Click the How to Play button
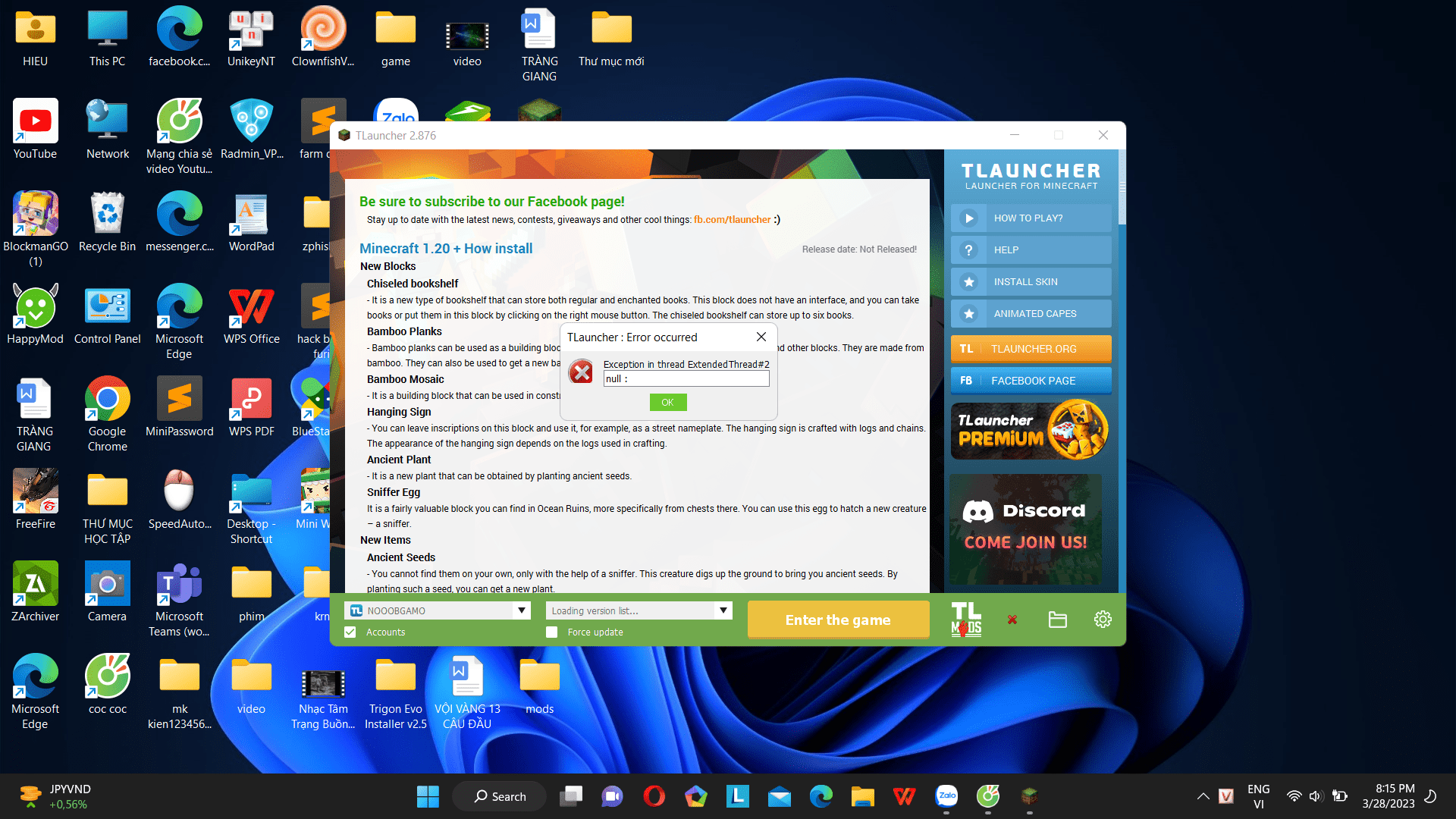 [1031, 218]
